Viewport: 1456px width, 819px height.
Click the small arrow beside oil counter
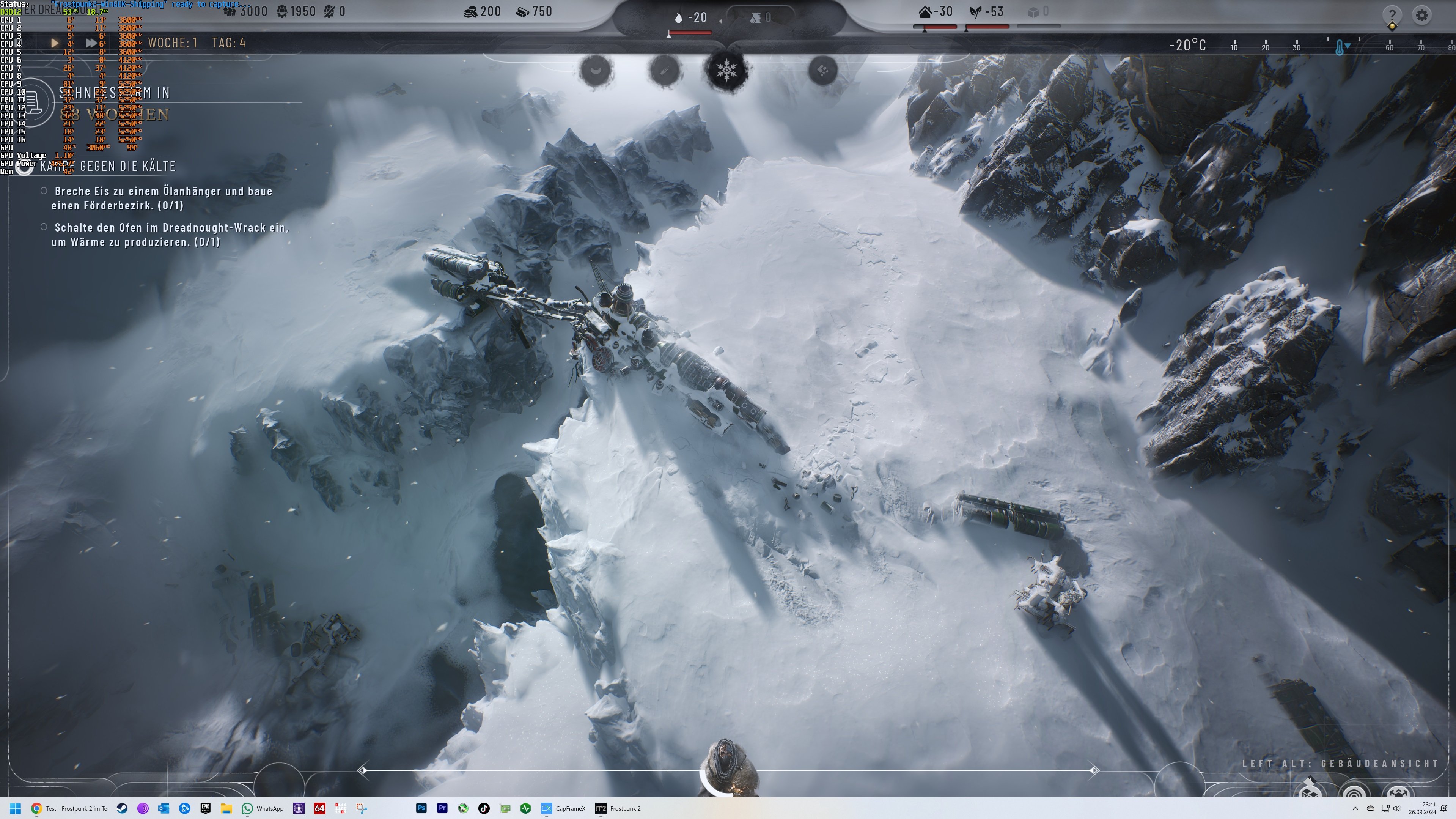[x=721, y=21]
